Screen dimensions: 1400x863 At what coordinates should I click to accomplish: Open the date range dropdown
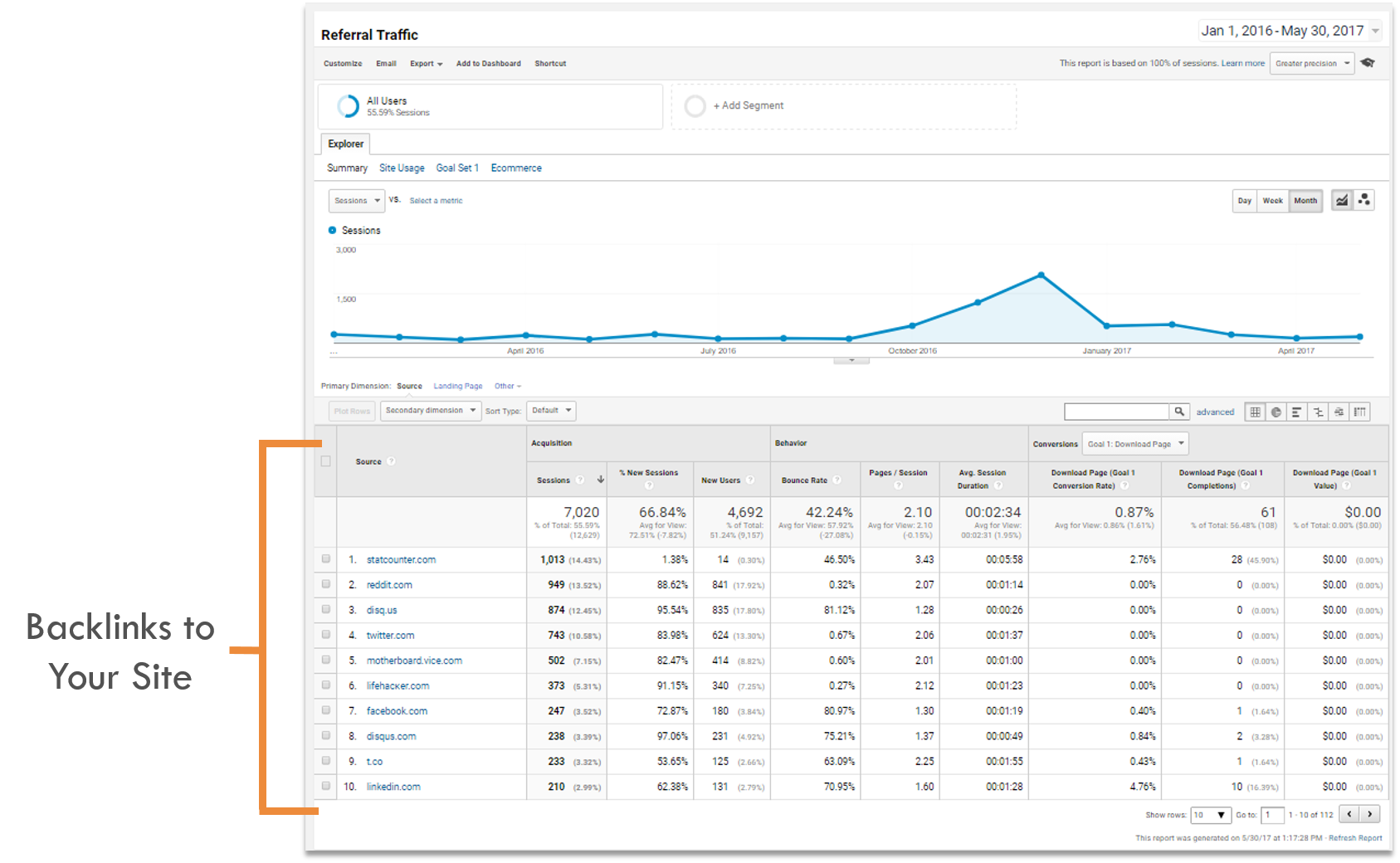[x=1290, y=31]
